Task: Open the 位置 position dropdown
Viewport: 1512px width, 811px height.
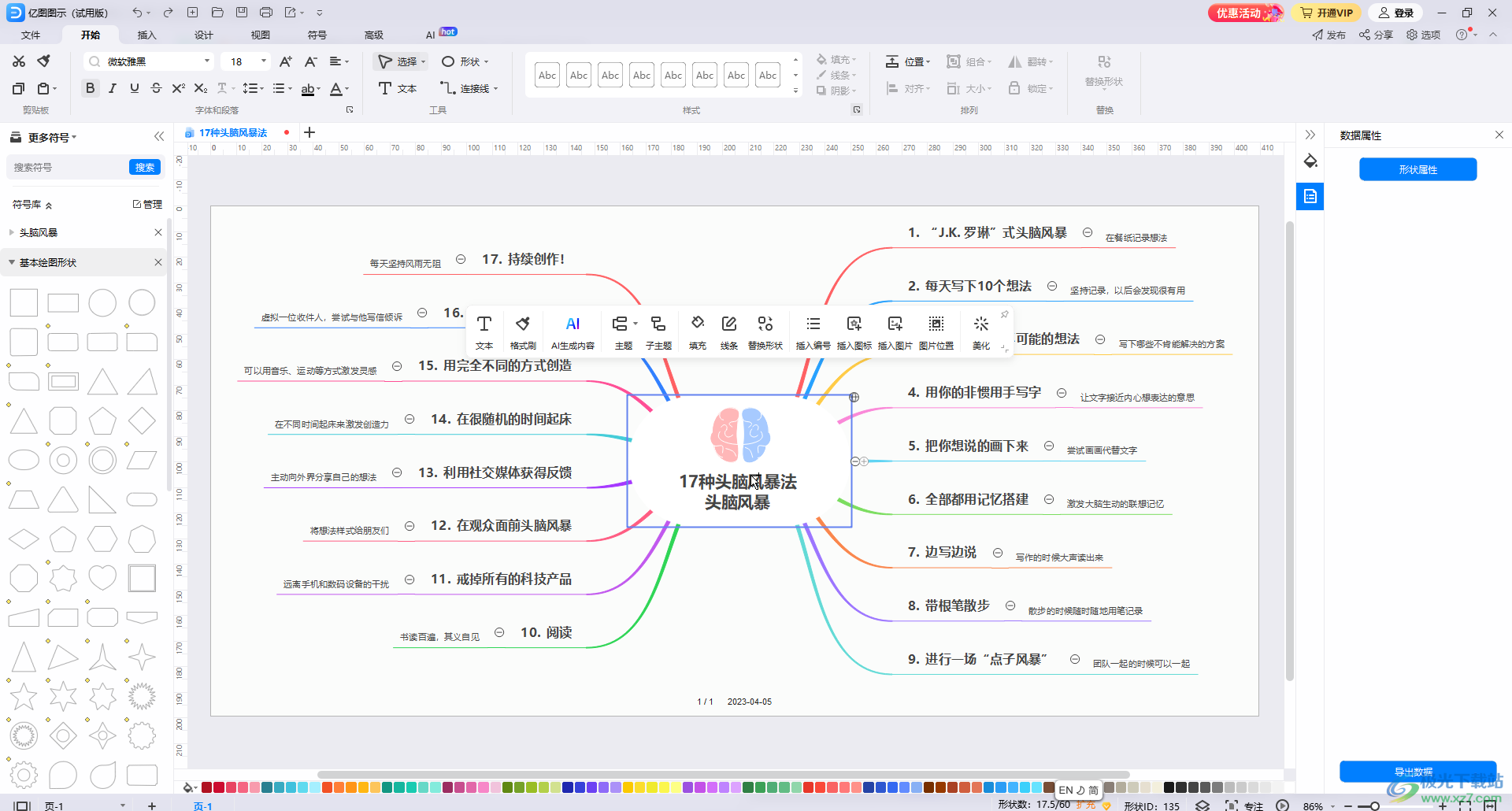Action: [908, 61]
